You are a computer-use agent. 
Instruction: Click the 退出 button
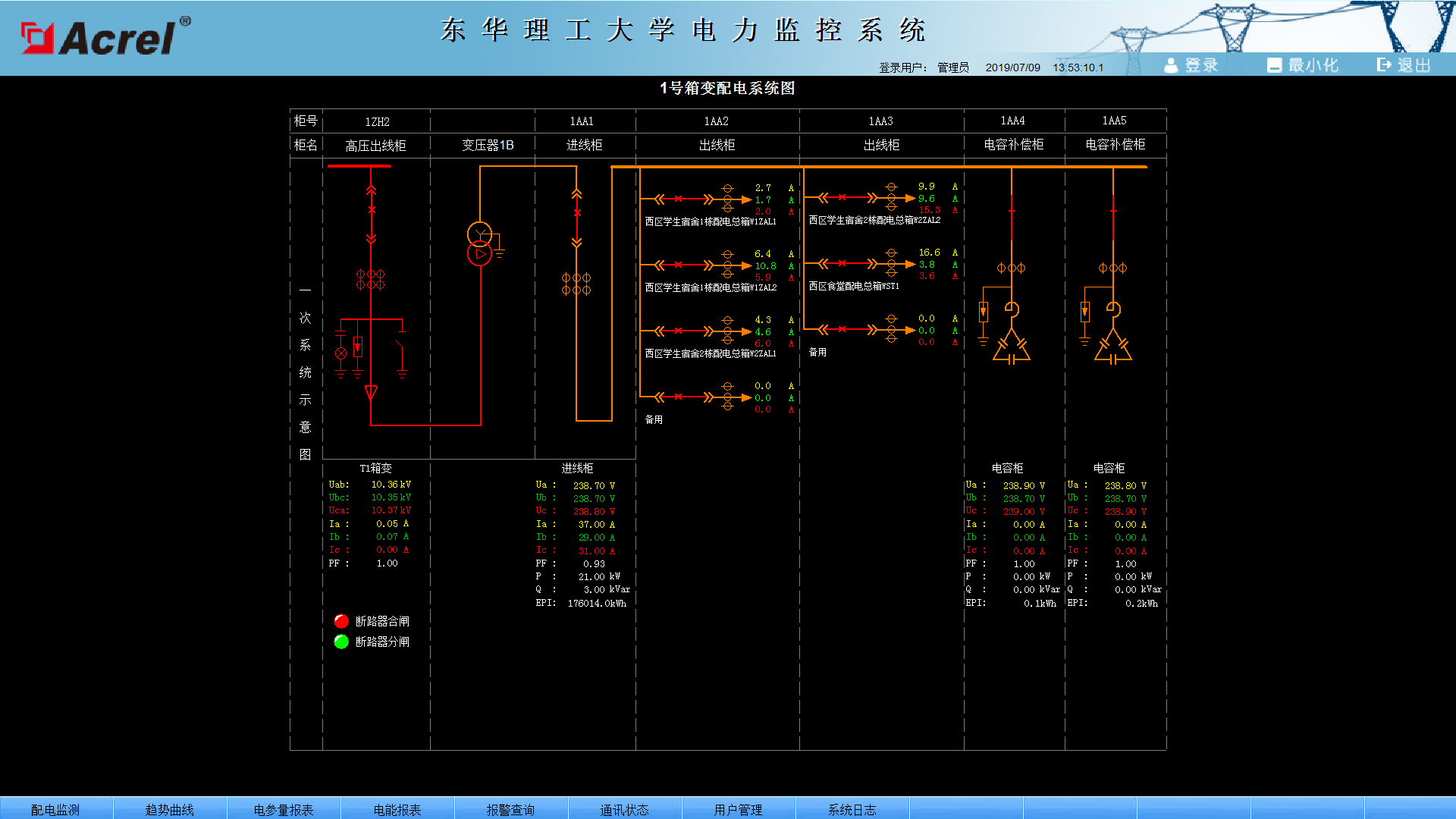pyautogui.click(x=1404, y=65)
